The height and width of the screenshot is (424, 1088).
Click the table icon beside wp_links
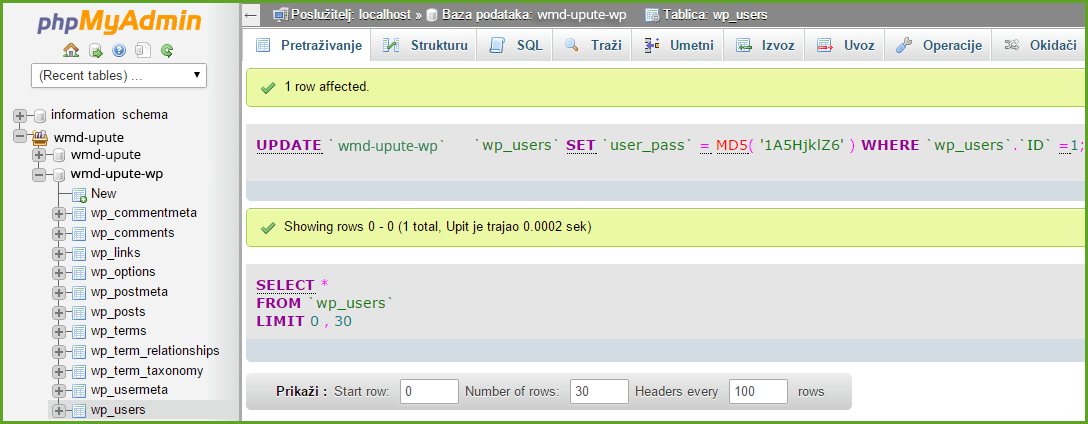tap(79, 253)
